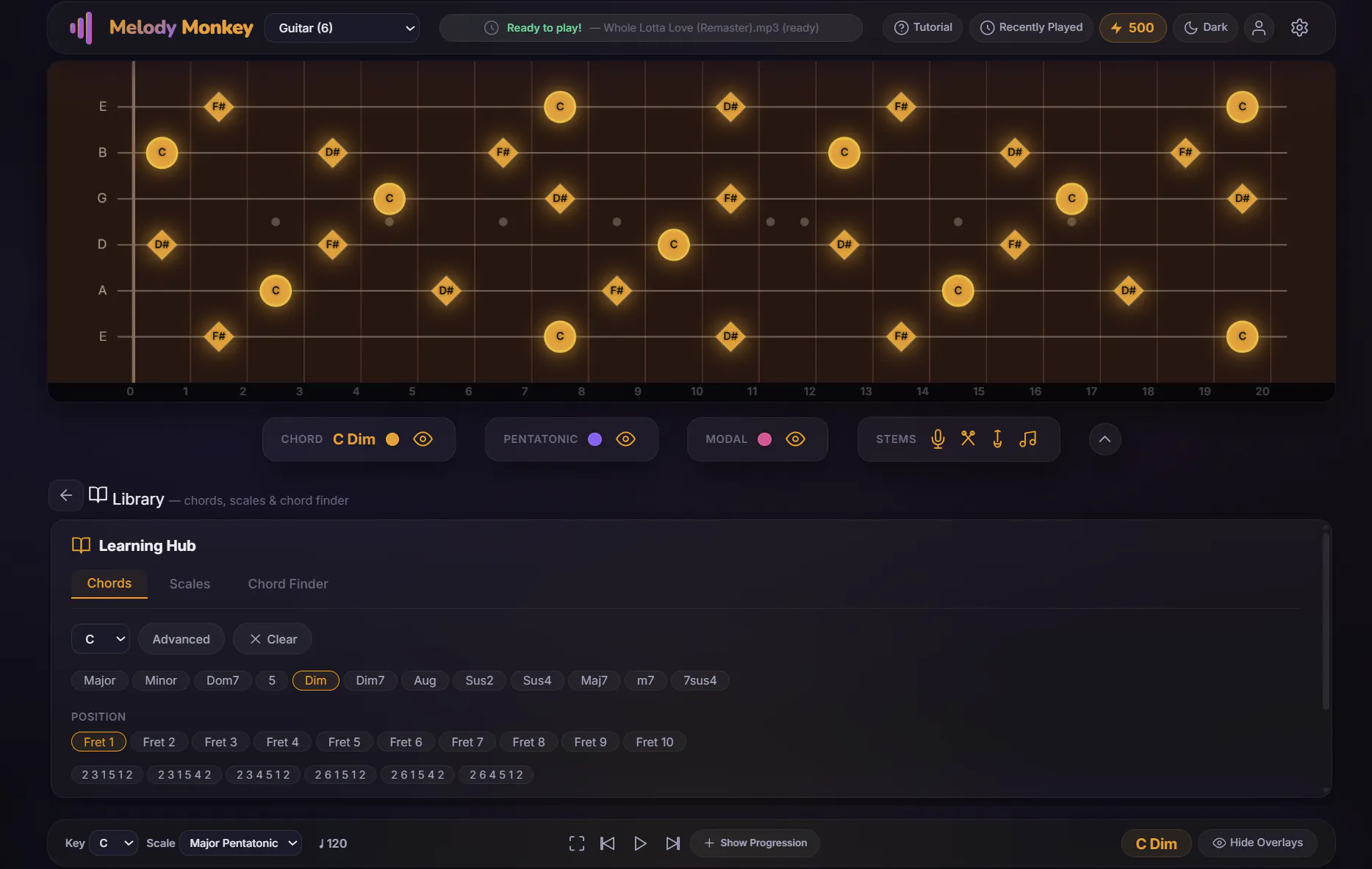Screen dimensions: 1372x869
Task: Skip to previous track
Action: point(608,843)
